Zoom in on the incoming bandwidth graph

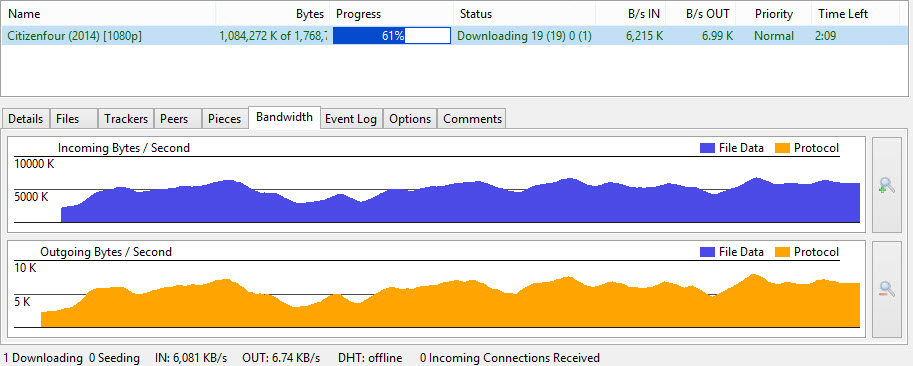(x=886, y=186)
